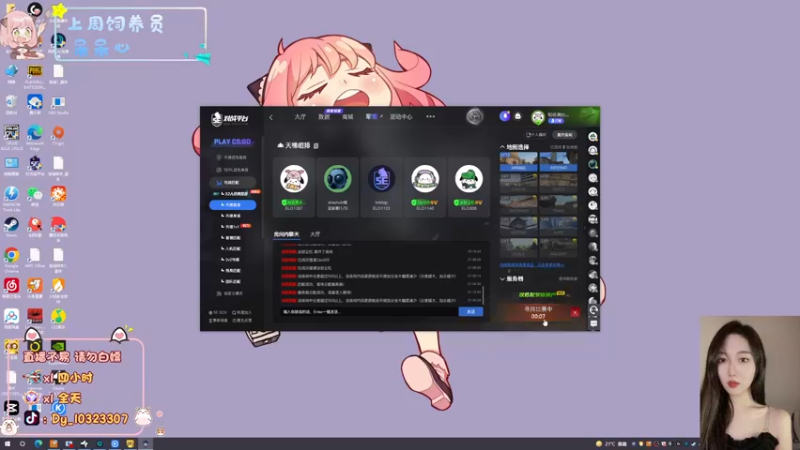Open the green hat avatar player card
Screen dimensions: 800x450
469,187
